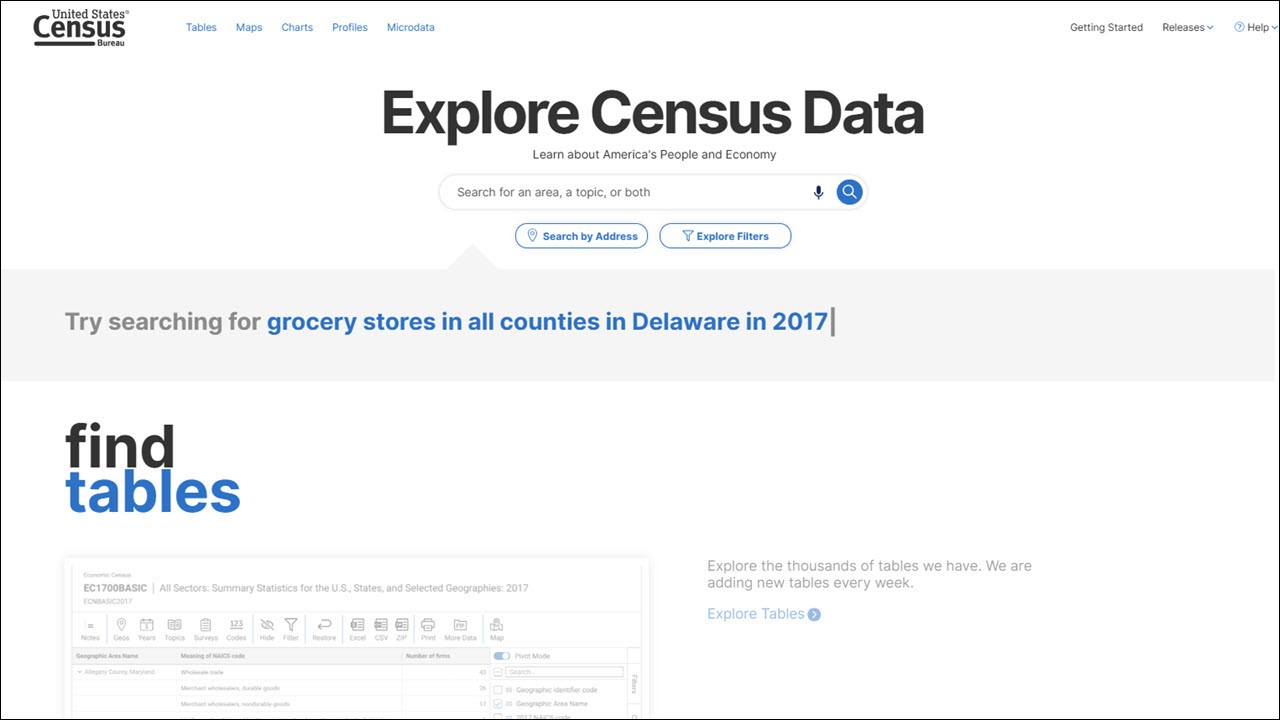Image resolution: width=1280 pixels, height=720 pixels.
Task: Click the arrow icon beside Explore Tables
Action: [814, 614]
